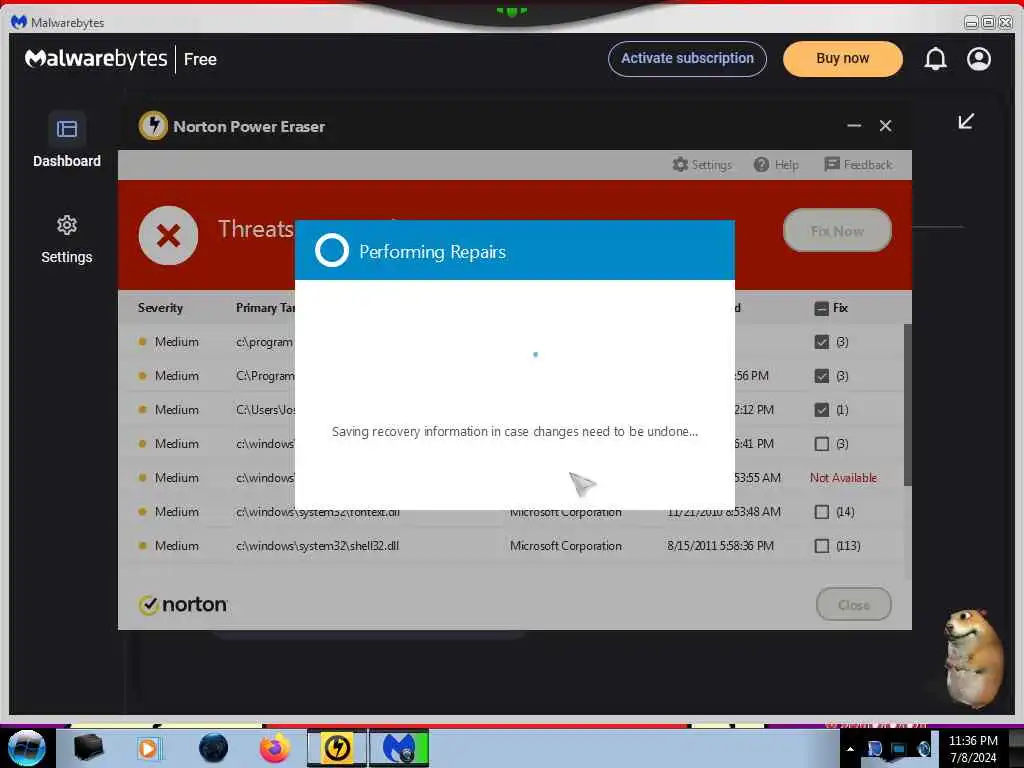Open Norton Power Eraser Feedback
This screenshot has height=768, width=1024.
(858, 165)
